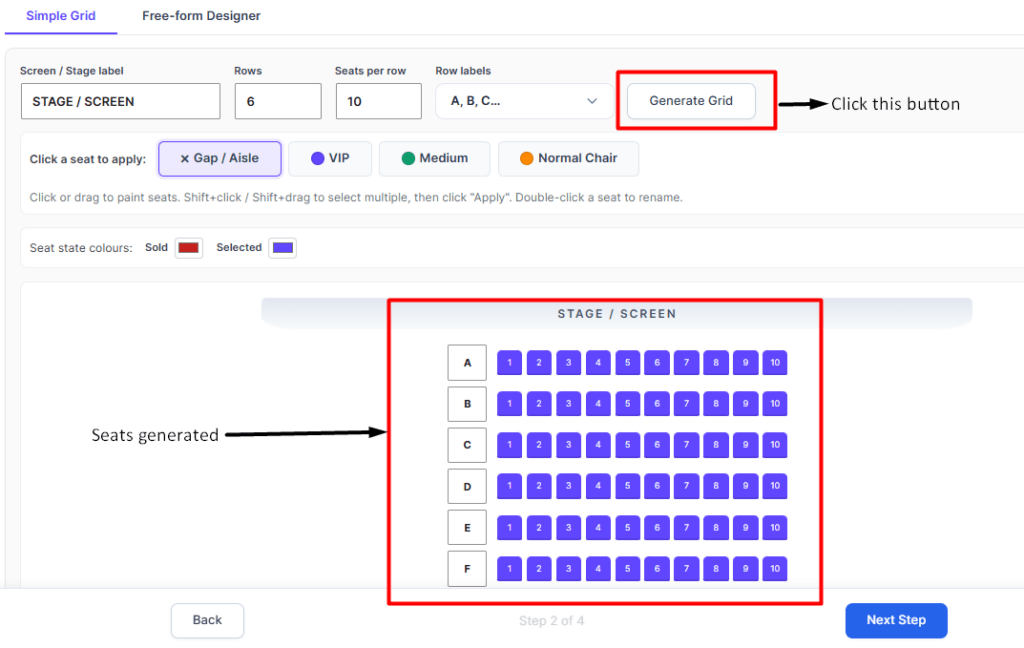Click seat 5 in row E
1024x648 pixels.
click(628, 528)
